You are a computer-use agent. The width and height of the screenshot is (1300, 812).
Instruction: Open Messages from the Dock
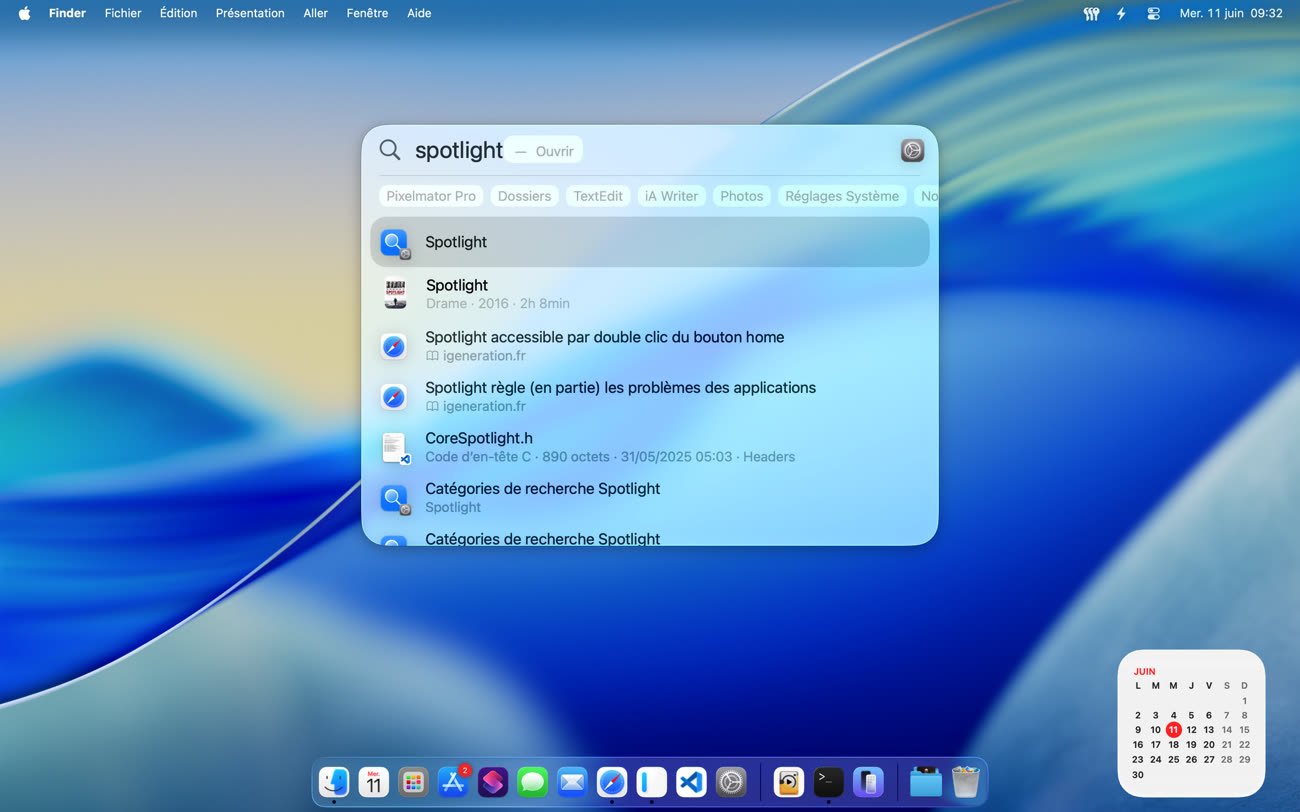[533, 781]
